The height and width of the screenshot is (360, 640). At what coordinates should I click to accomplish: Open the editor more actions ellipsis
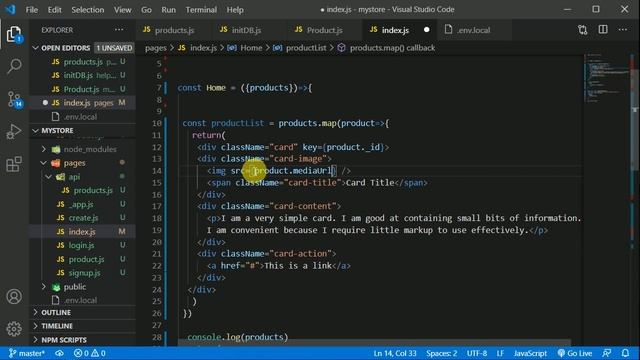click(622, 30)
